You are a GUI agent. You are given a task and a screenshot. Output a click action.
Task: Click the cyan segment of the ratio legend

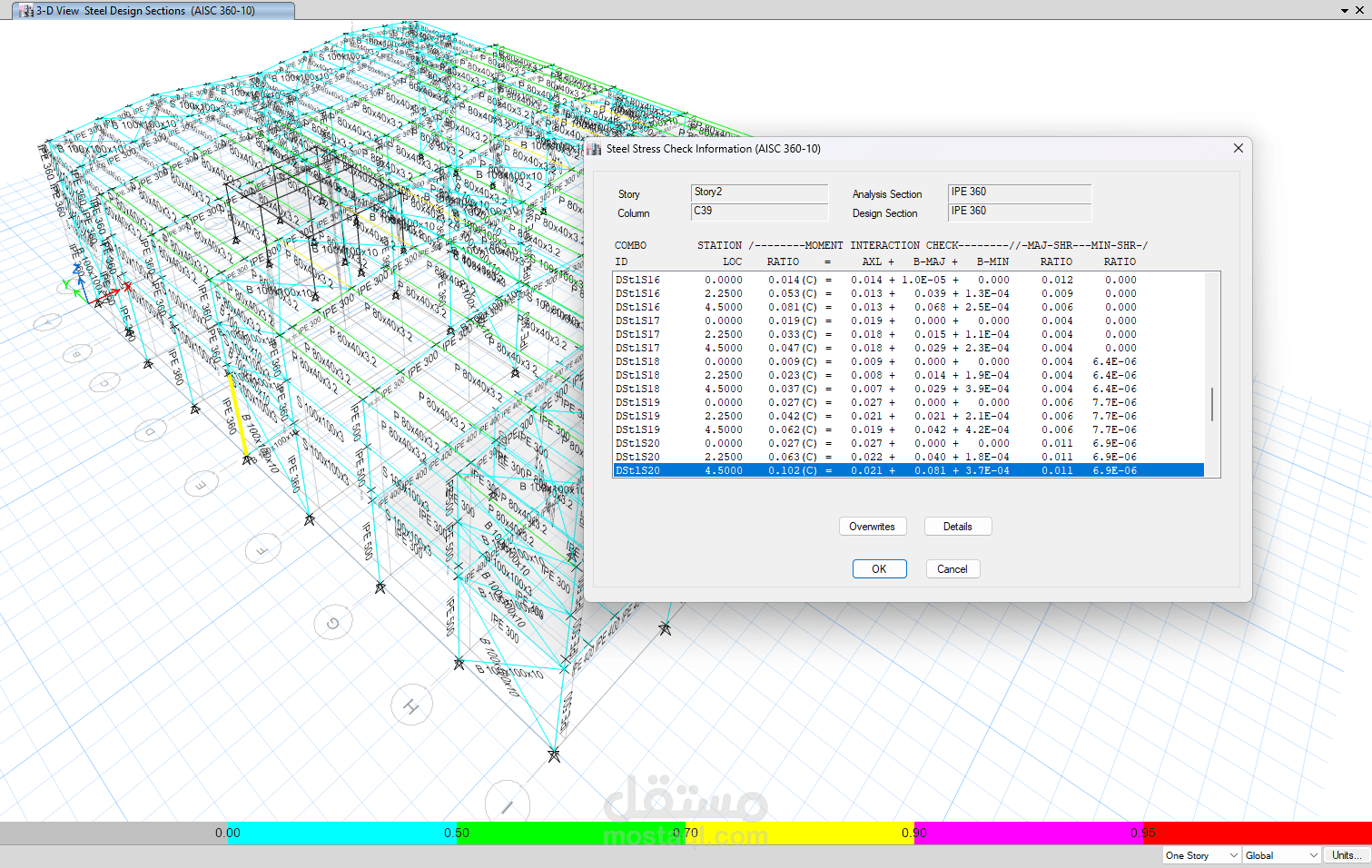(x=342, y=833)
